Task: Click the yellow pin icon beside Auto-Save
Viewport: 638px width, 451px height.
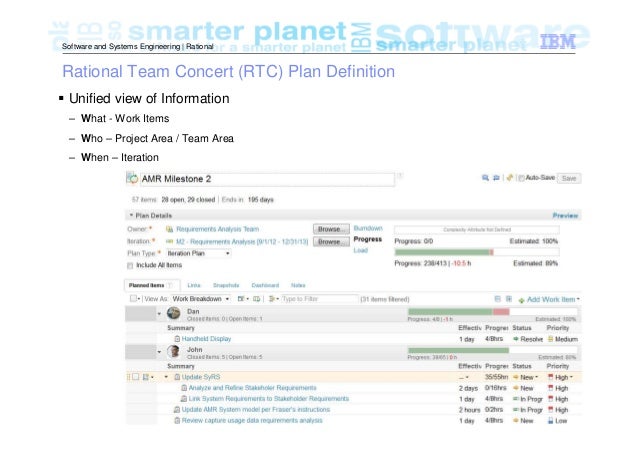Action: coord(509,178)
